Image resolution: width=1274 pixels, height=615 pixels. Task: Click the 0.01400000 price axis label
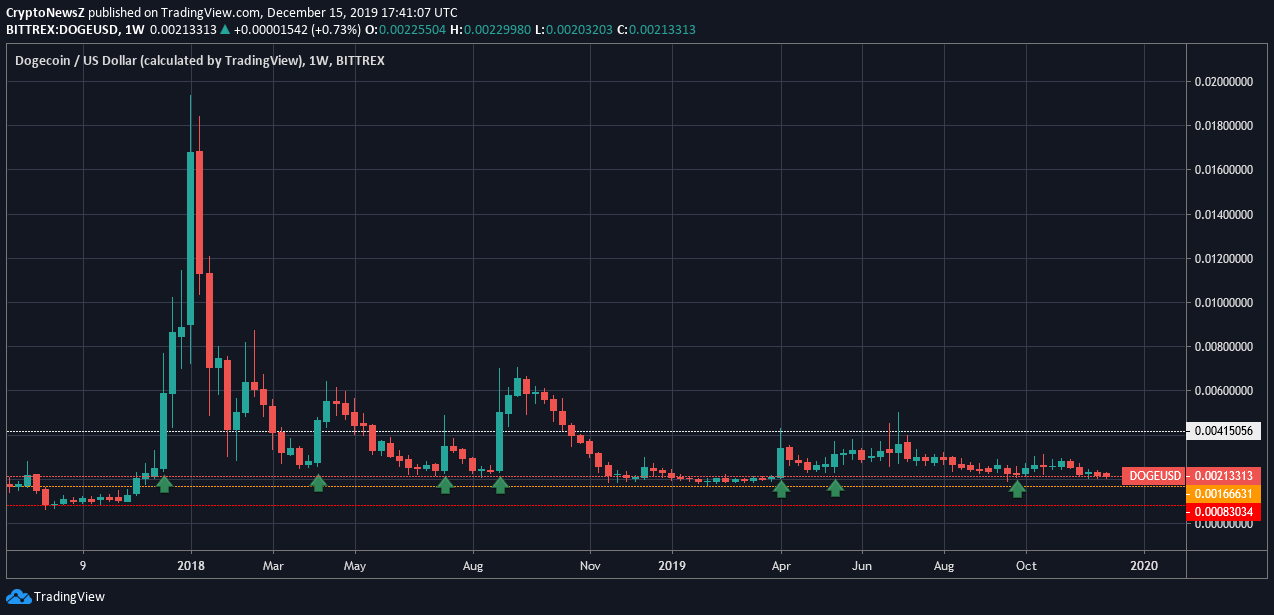point(1225,214)
